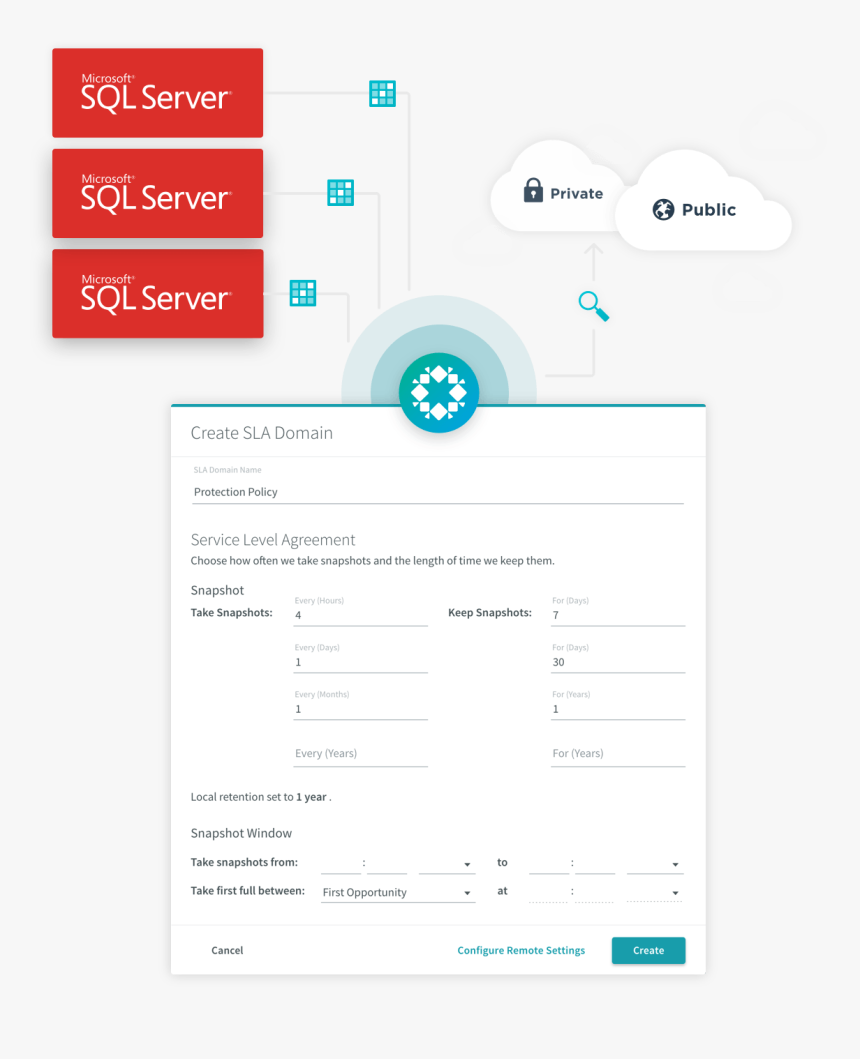
Task: Click the middle SQL Server database grid icon
Action: tap(340, 193)
